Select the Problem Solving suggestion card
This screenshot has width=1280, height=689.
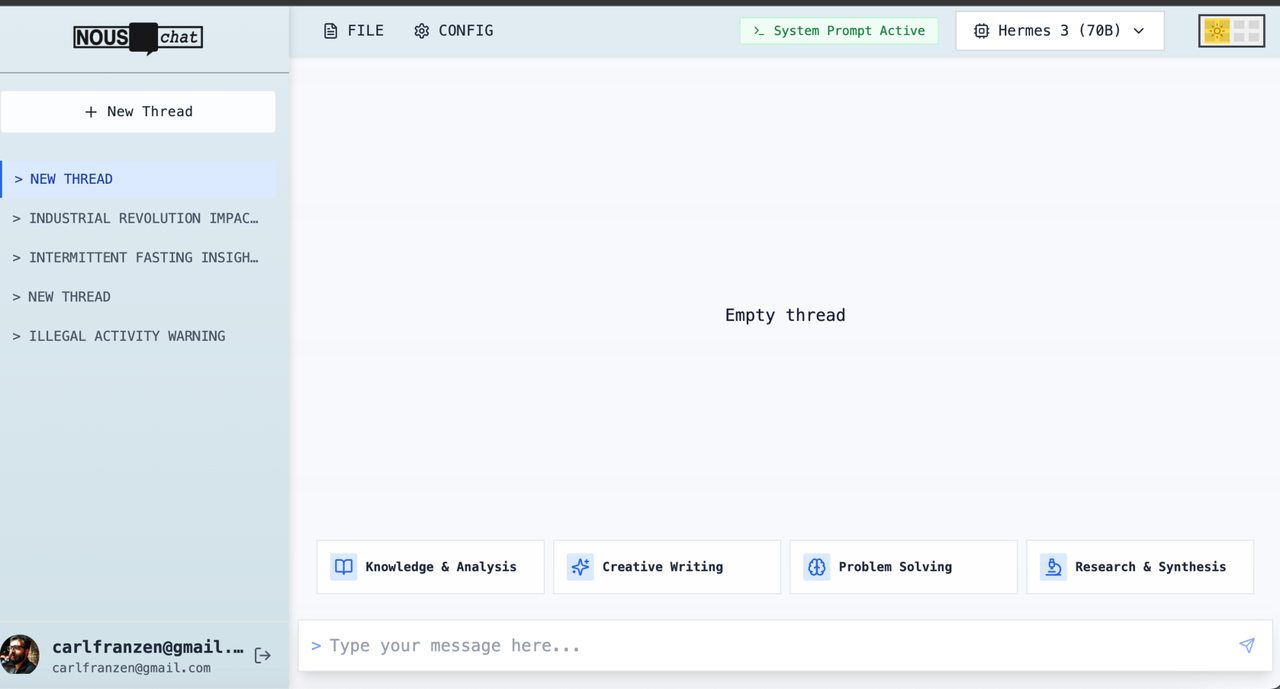click(903, 567)
